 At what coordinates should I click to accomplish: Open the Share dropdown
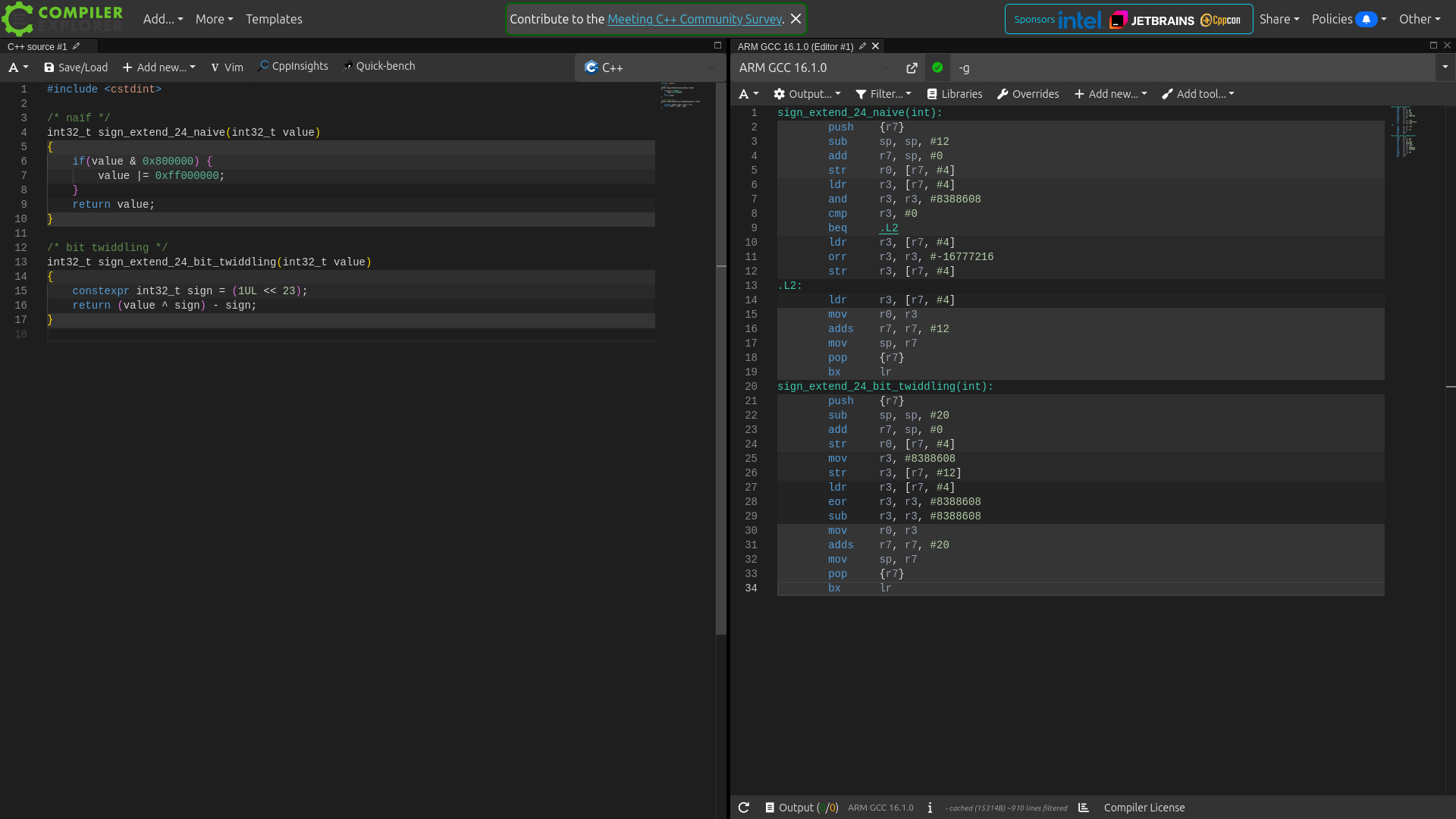[x=1279, y=19]
